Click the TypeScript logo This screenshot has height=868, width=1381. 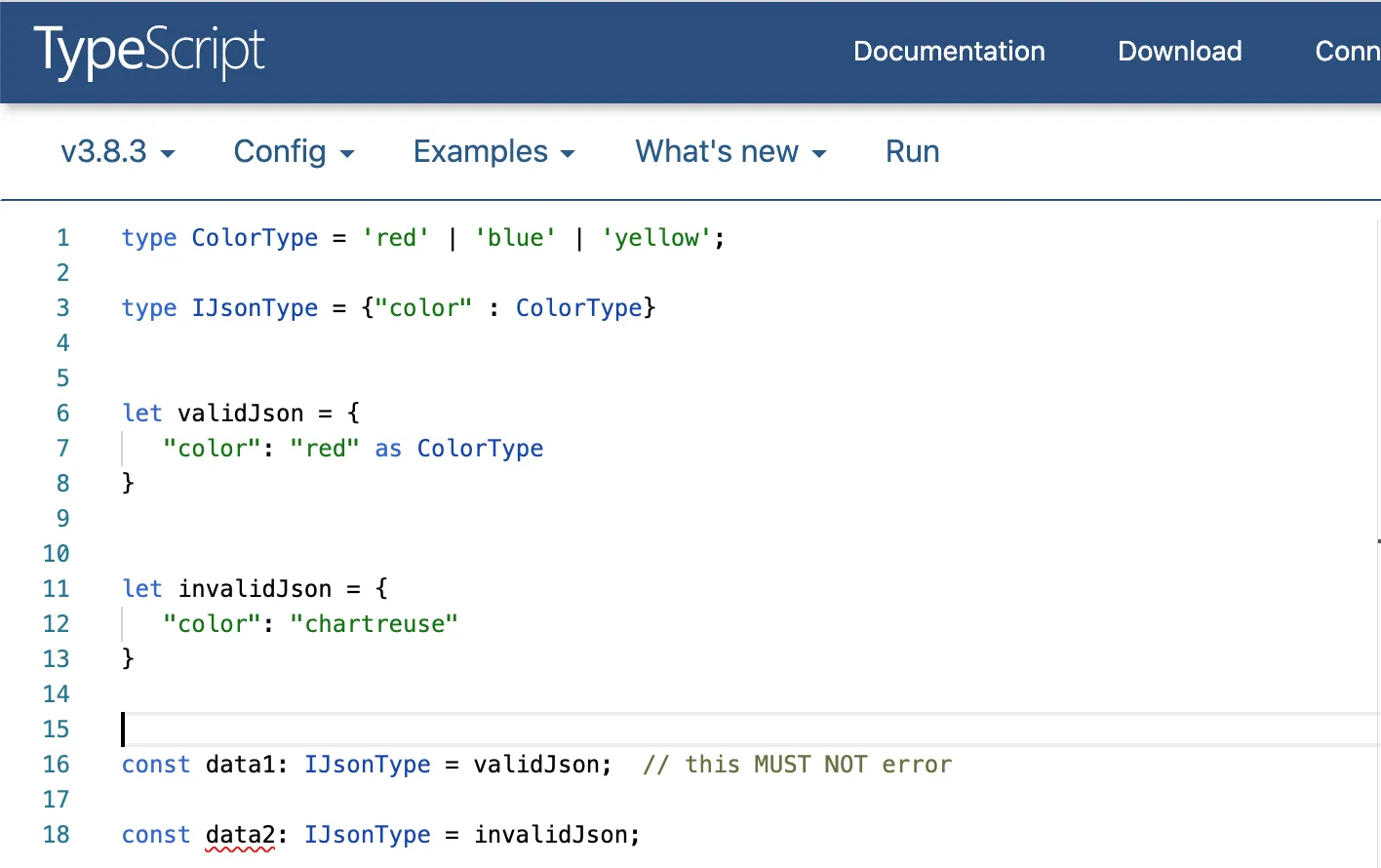tap(149, 51)
